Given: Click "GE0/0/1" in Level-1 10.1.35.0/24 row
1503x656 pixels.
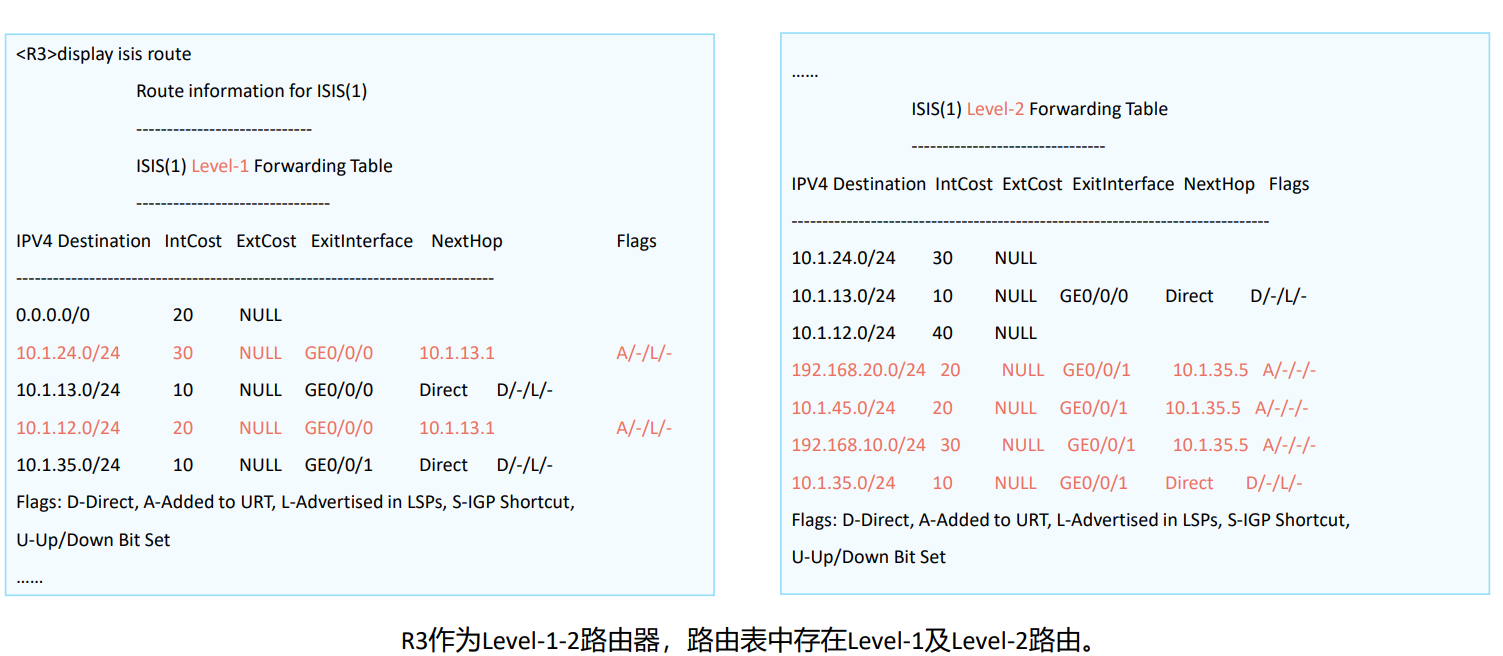Looking at the screenshot, I should coord(339,465).
